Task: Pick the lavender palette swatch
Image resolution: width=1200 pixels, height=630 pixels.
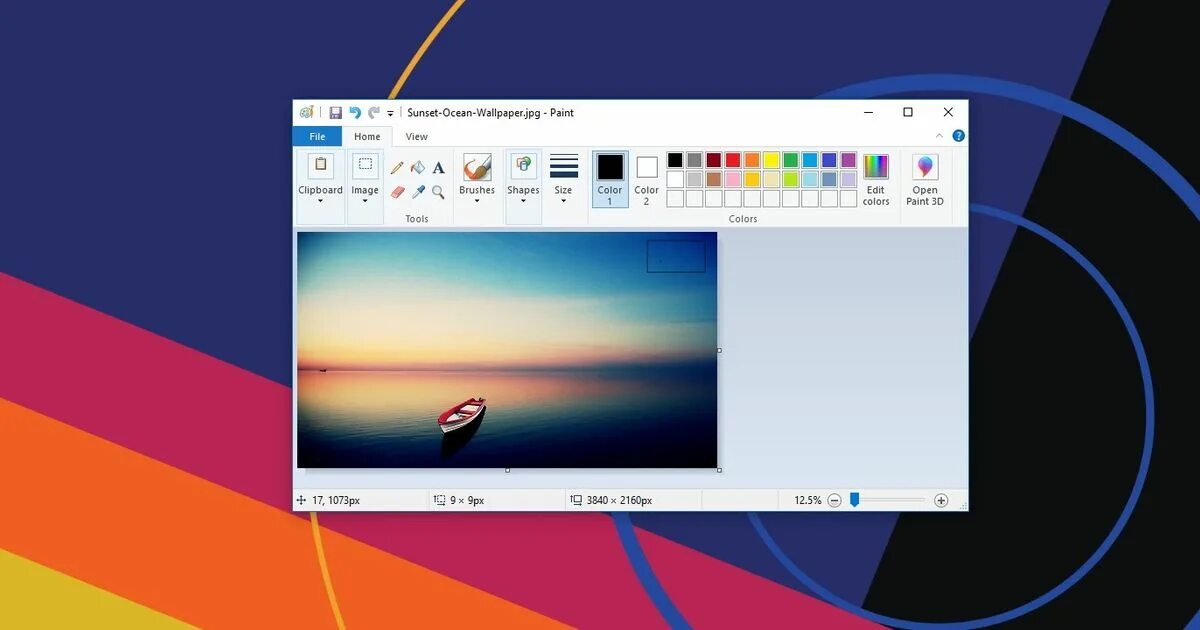Action: tap(849, 179)
